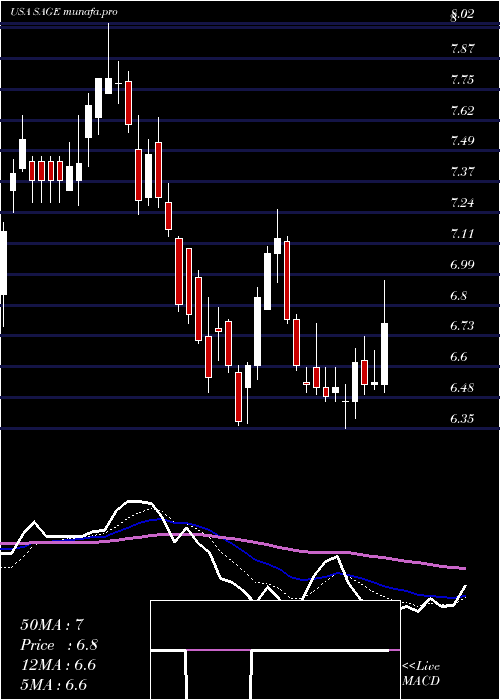Select the 5MA : 6.6 legend text
Image resolution: width=500 pixels, height=700 pixels.
tap(54, 684)
